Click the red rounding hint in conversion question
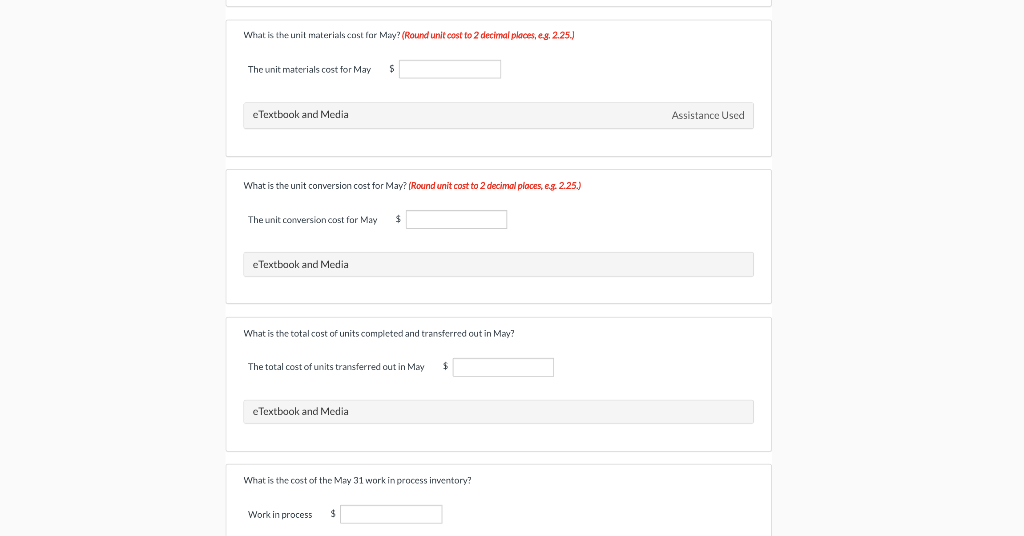Viewport: 1024px width, 536px height. click(495, 185)
